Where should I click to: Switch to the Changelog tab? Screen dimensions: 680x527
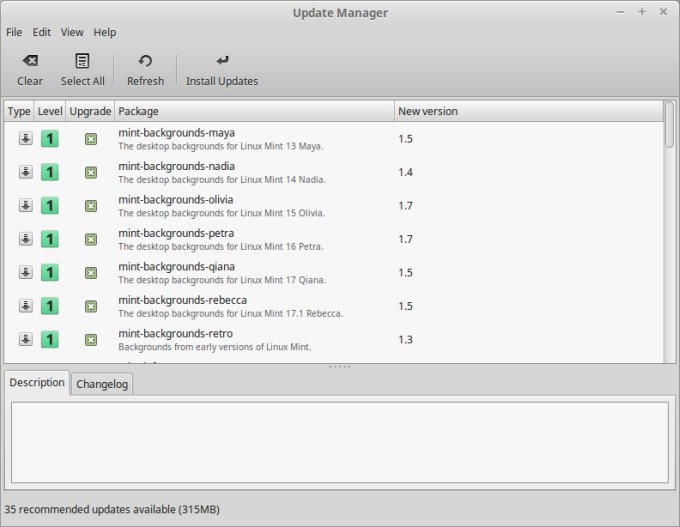(x=102, y=384)
